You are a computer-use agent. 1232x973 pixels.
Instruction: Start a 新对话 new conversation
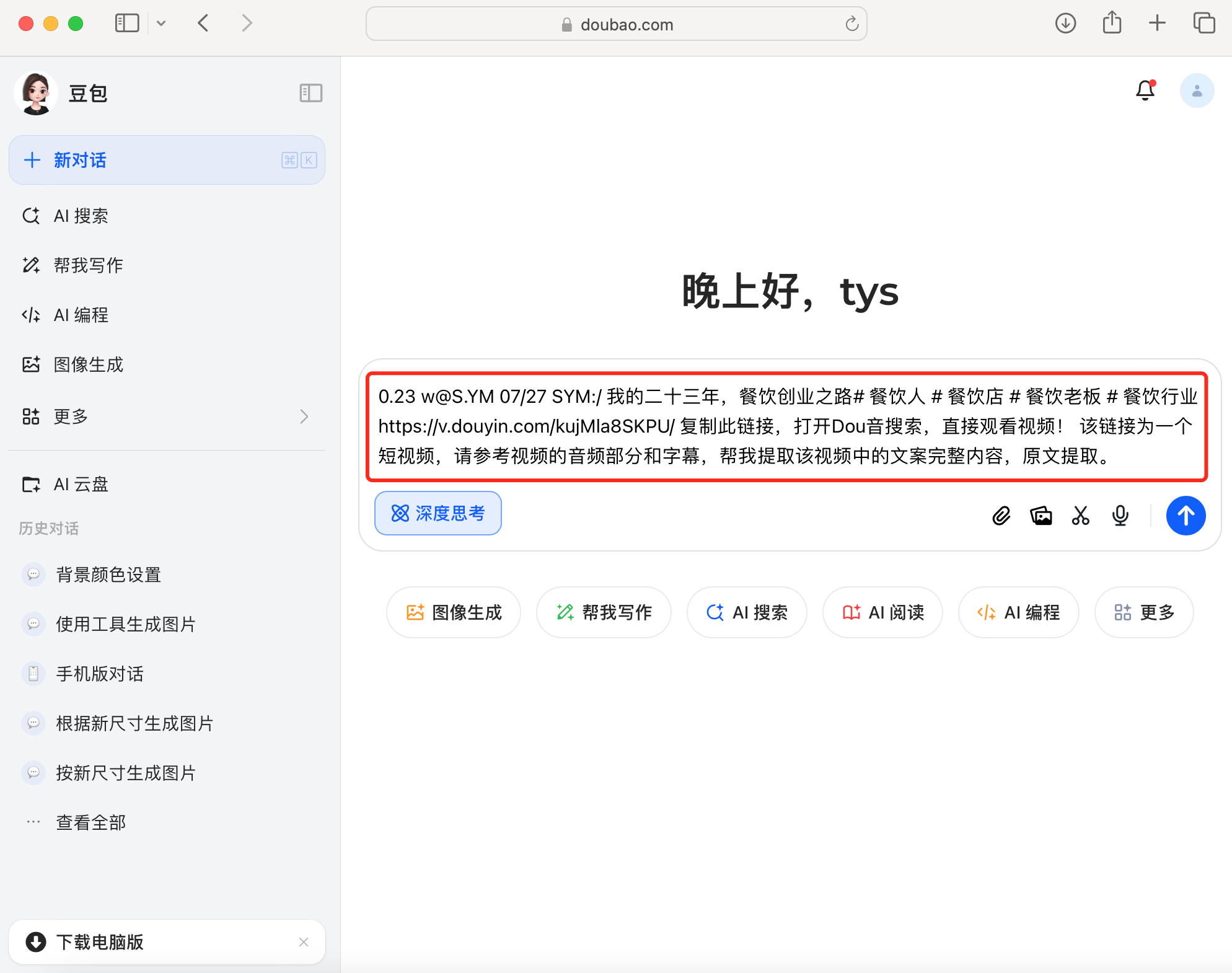click(x=167, y=160)
